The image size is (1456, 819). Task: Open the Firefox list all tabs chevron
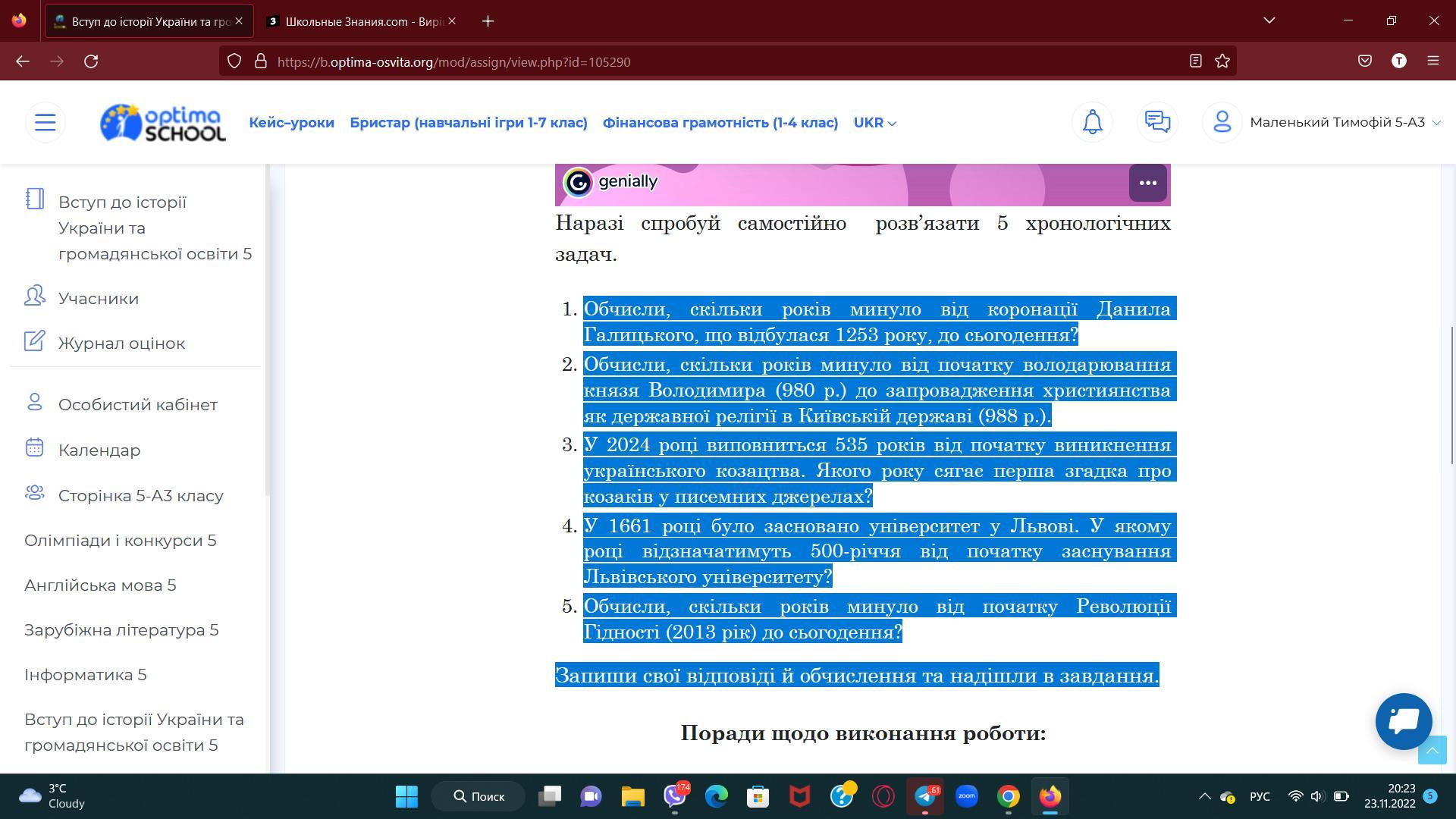[1269, 20]
